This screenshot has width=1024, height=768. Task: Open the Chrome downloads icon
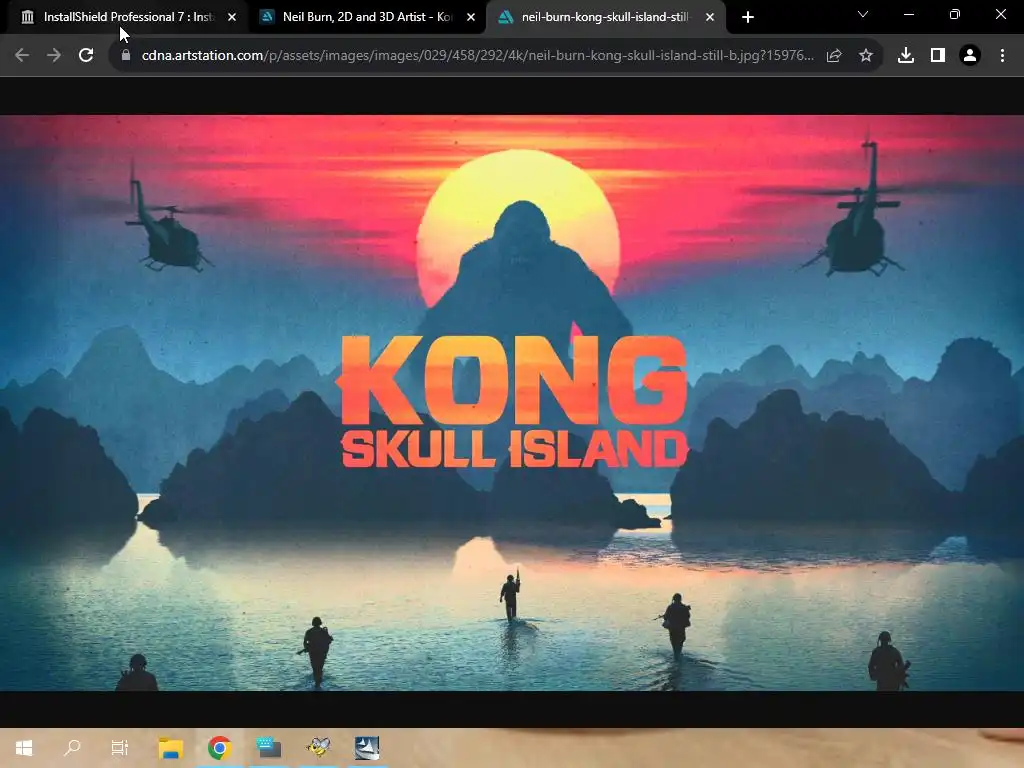click(x=906, y=56)
